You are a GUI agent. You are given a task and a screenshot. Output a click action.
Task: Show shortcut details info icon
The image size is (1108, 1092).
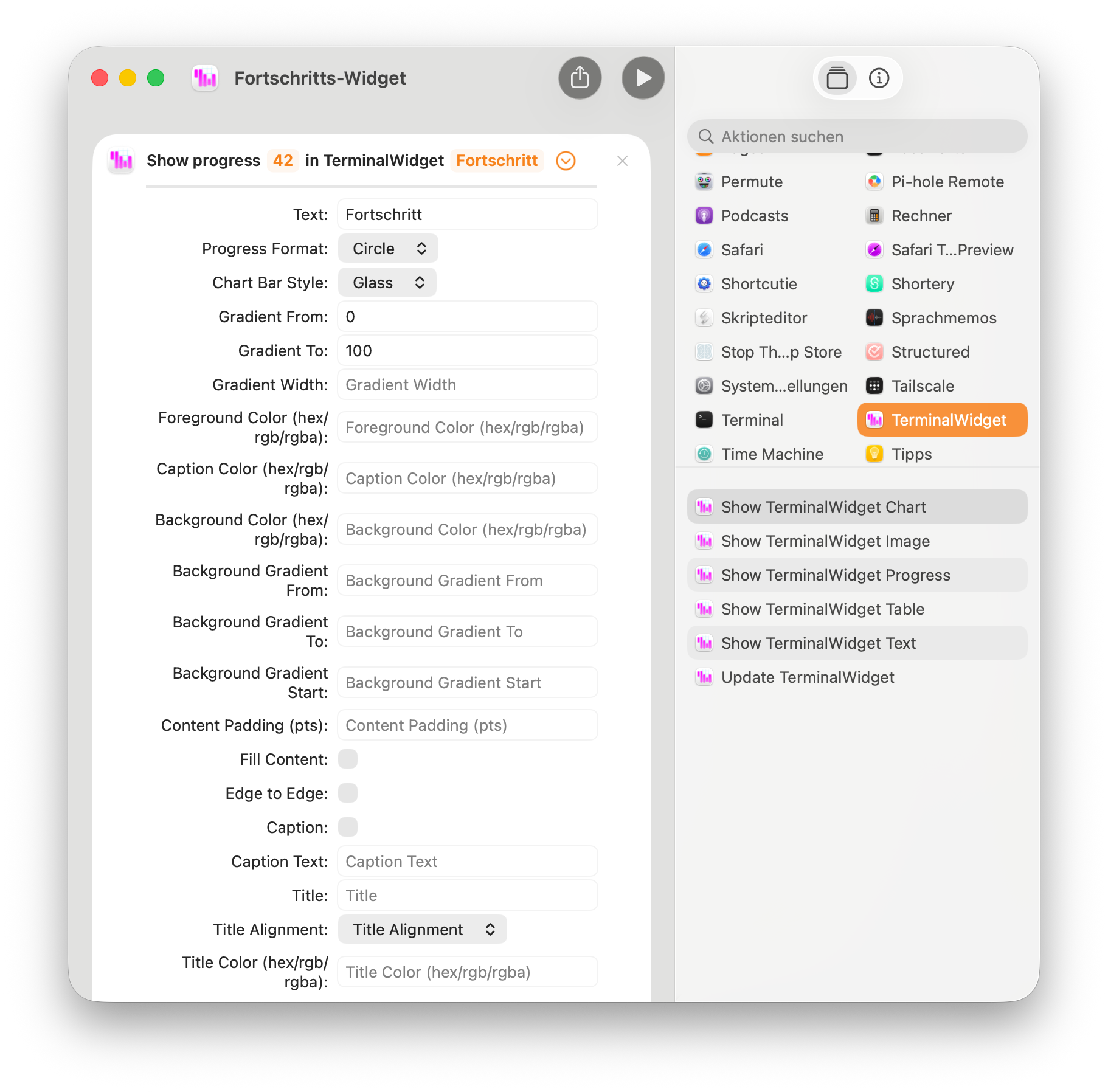click(879, 78)
